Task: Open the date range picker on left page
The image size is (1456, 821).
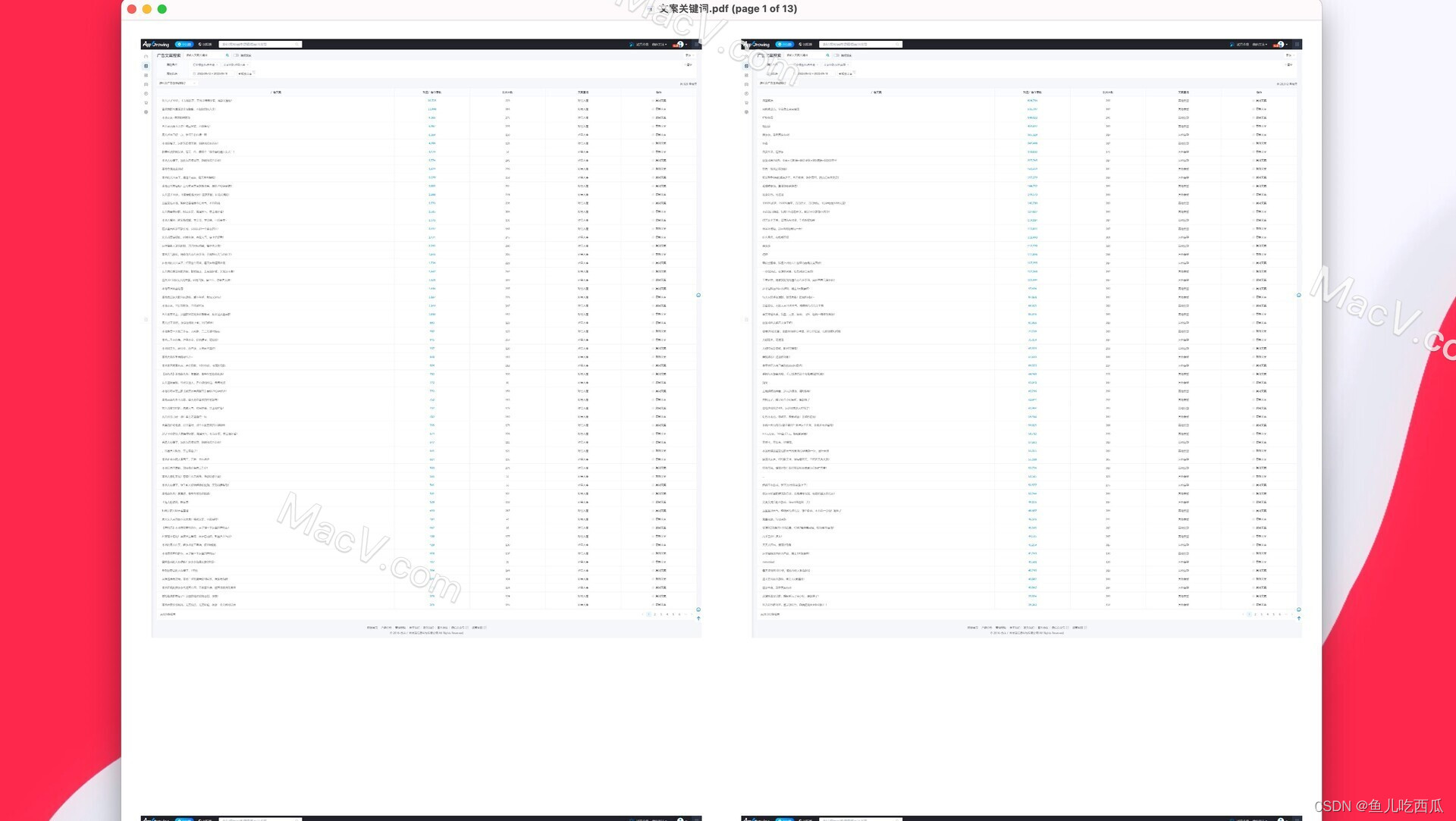Action: click(x=212, y=74)
